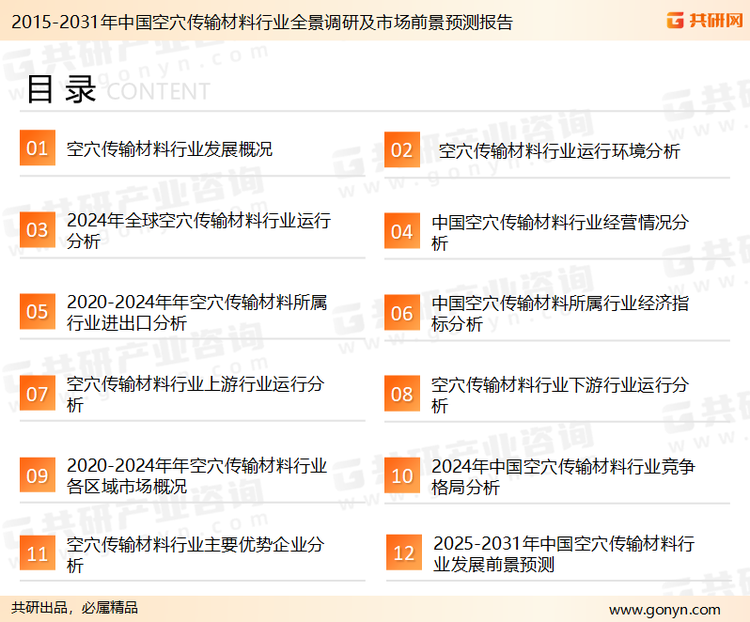Click the orange 08 number badge
This screenshot has height=622, width=750.
(402, 394)
